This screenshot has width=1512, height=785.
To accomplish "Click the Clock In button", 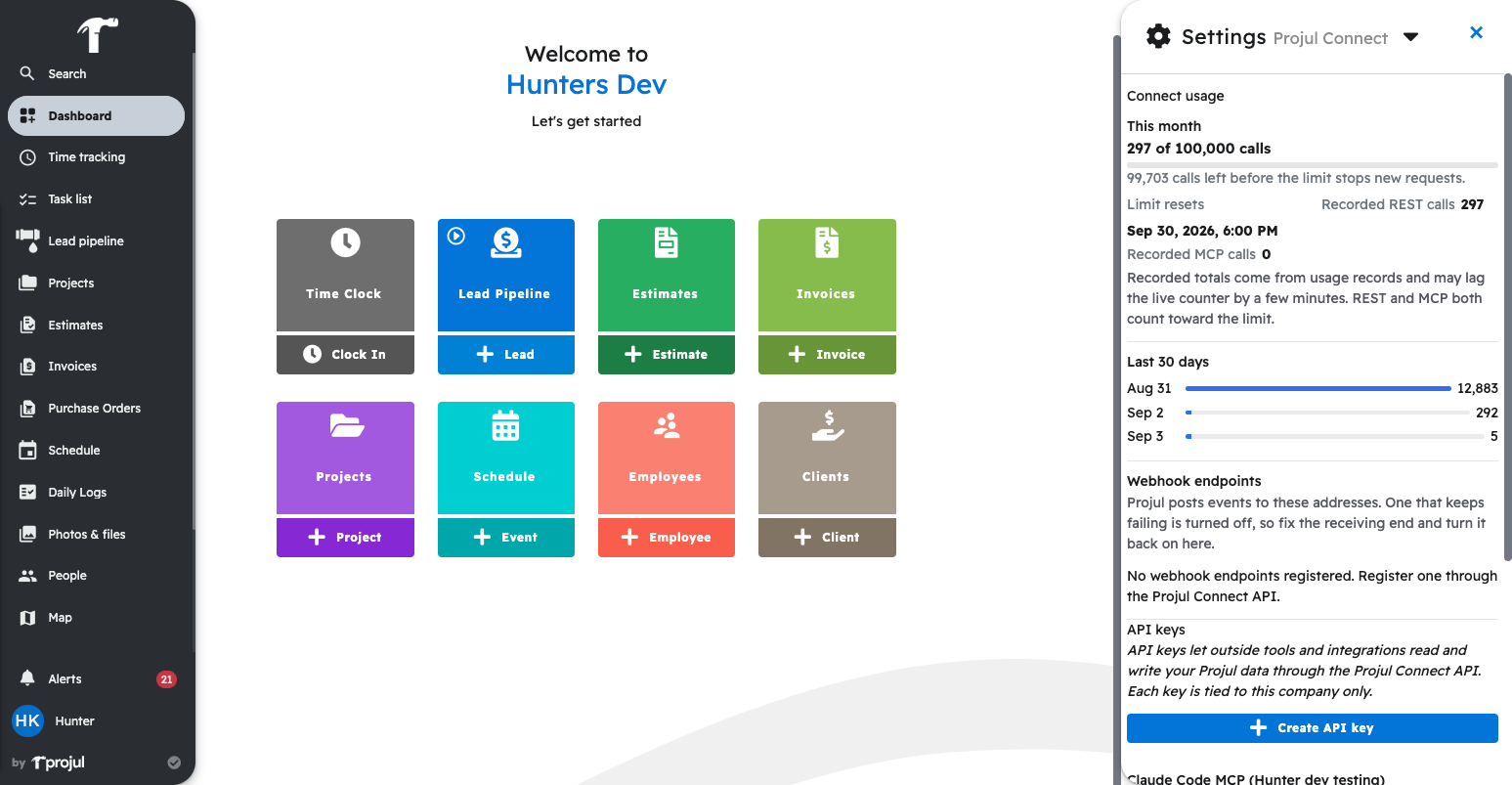I will pyautogui.click(x=345, y=355).
